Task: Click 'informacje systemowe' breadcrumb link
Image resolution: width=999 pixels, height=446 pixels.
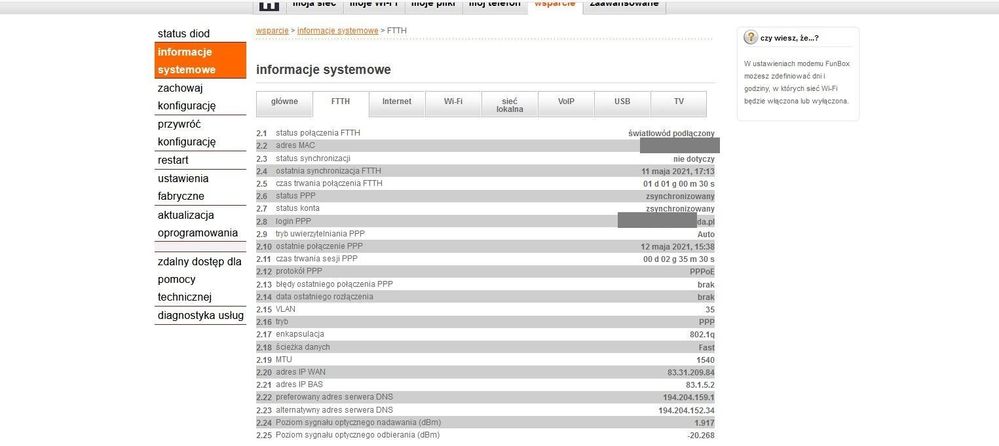Action: 336,31
